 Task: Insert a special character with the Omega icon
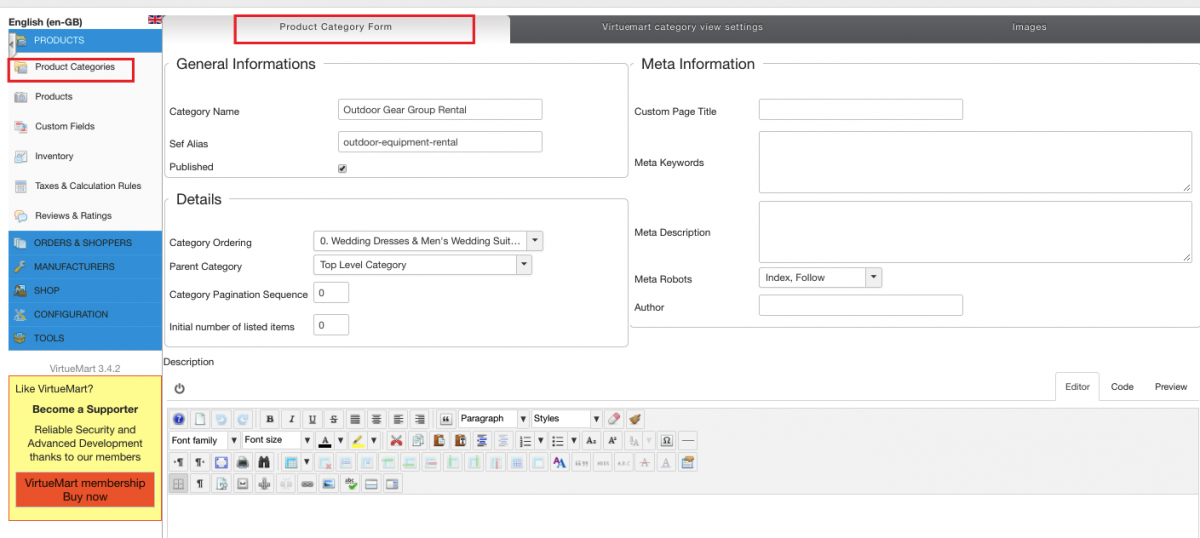tap(667, 440)
